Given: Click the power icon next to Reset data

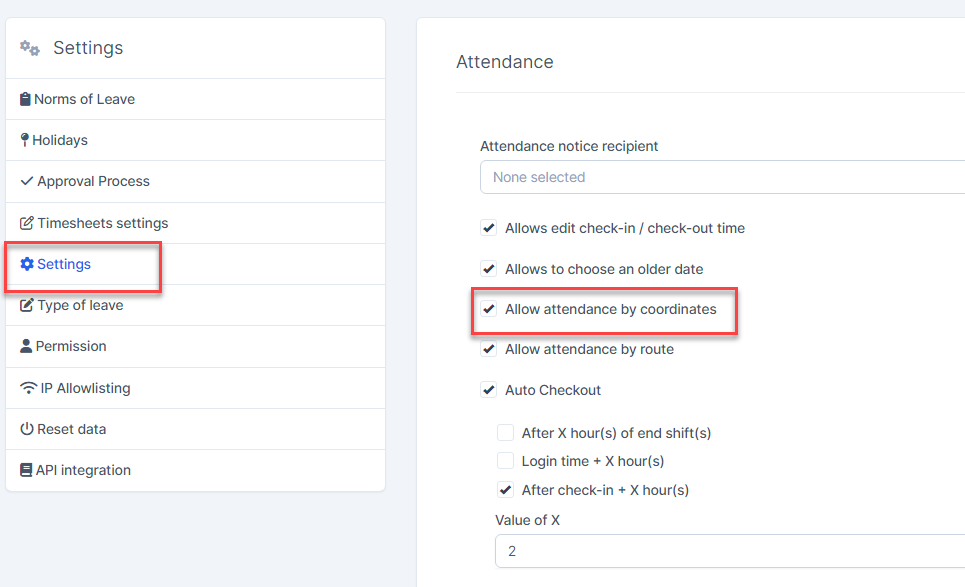Looking at the screenshot, I should [27, 429].
